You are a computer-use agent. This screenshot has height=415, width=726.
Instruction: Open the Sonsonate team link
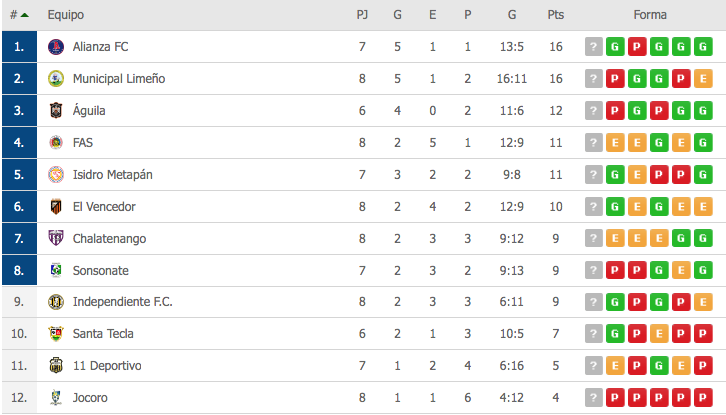[100, 271]
